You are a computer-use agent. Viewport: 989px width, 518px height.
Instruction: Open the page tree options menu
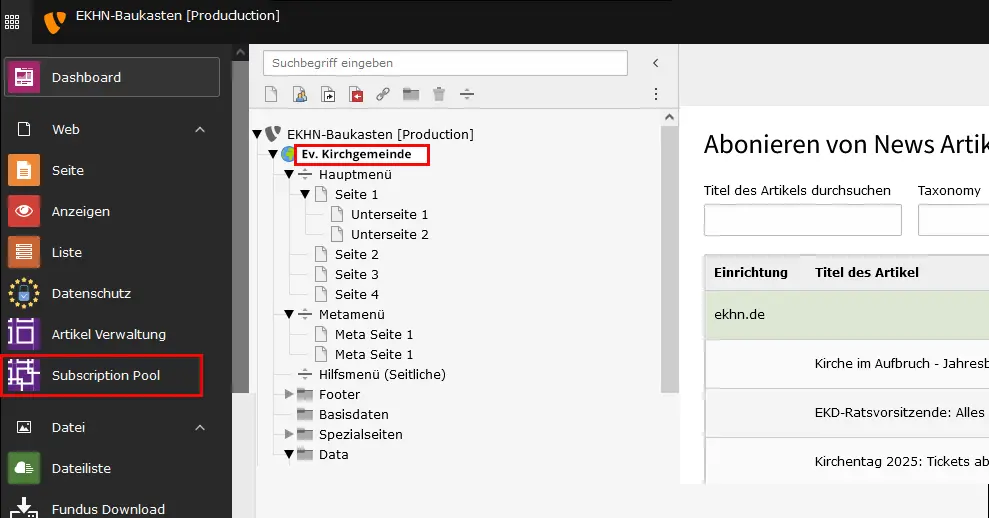pos(656,94)
